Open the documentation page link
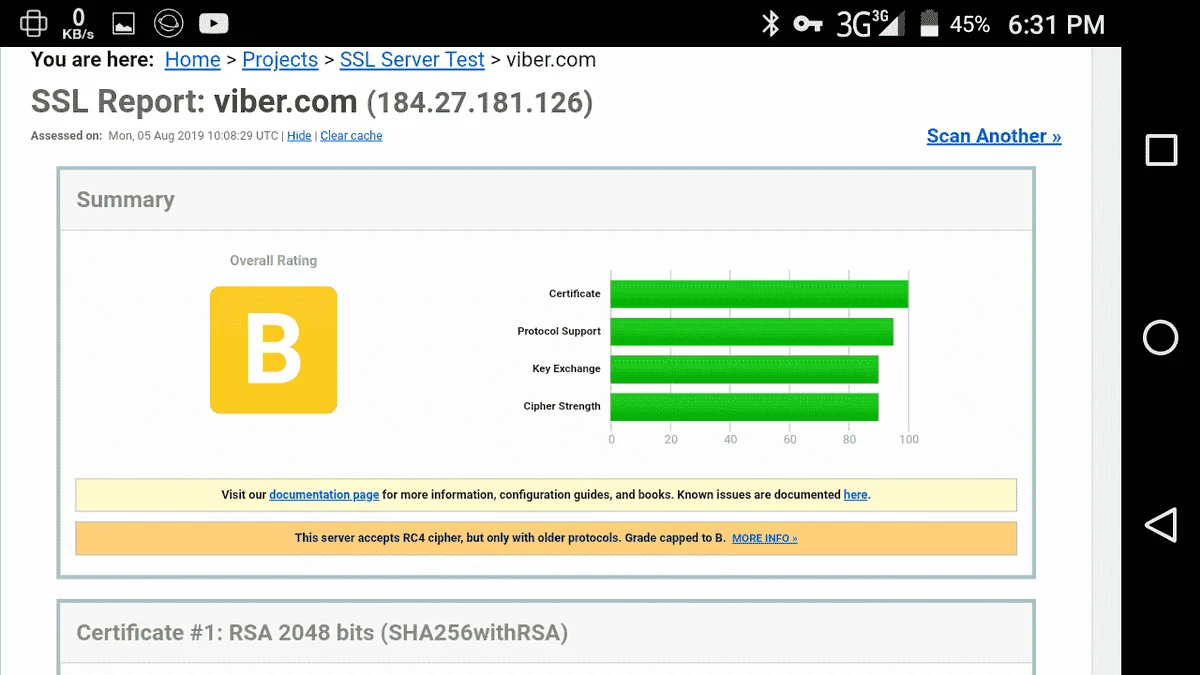Viewport: 1200px width, 675px height. point(324,495)
